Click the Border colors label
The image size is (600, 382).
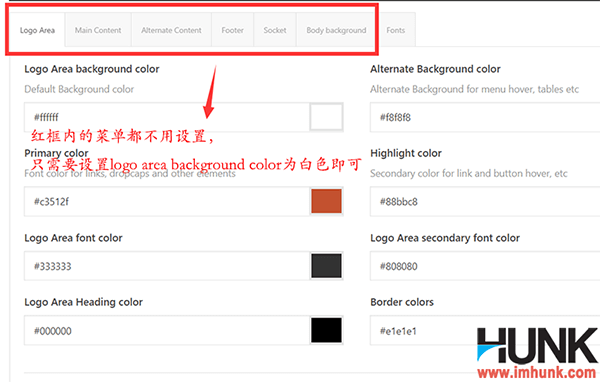pyautogui.click(x=402, y=302)
